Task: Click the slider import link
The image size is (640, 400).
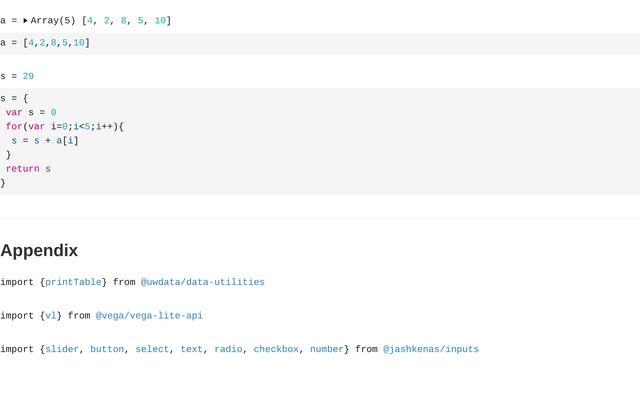Action: [62, 350]
